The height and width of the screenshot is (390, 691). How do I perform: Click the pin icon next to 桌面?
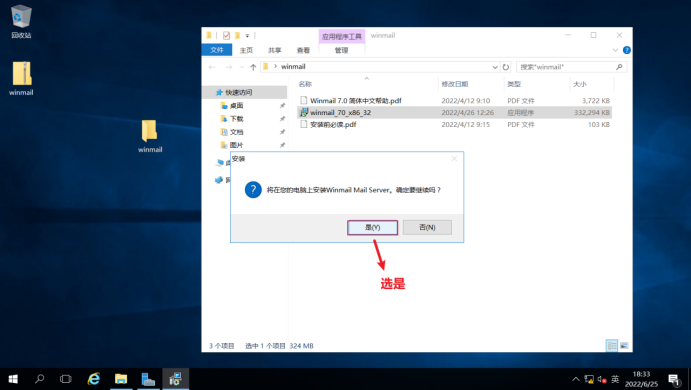click(282, 106)
